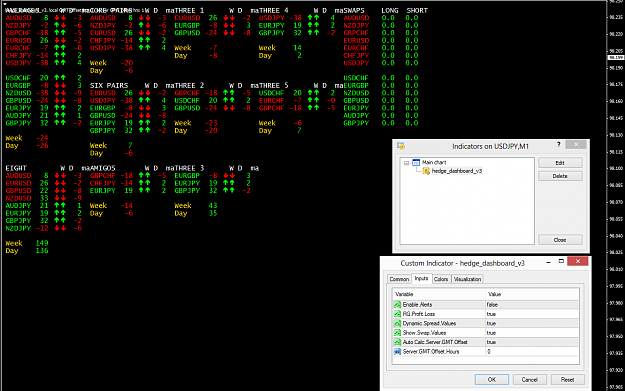Switch to the Inputs tab
The image size is (625, 391).
coord(421,278)
